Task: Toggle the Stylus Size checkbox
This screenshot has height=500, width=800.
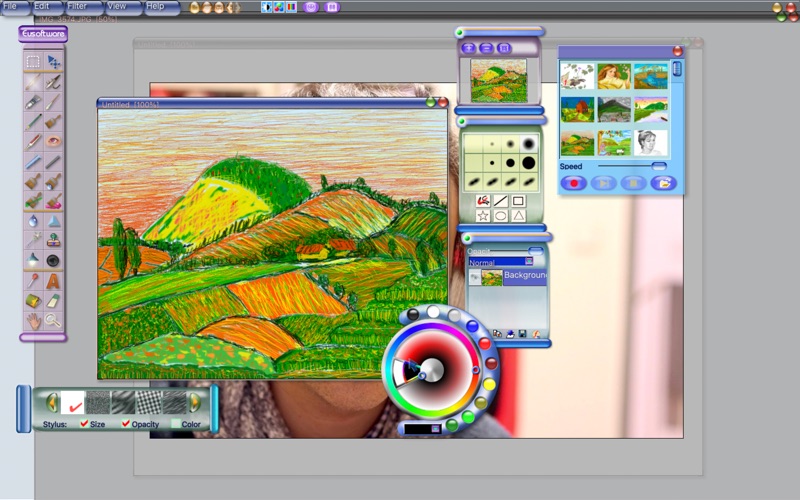Action: click(85, 424)
